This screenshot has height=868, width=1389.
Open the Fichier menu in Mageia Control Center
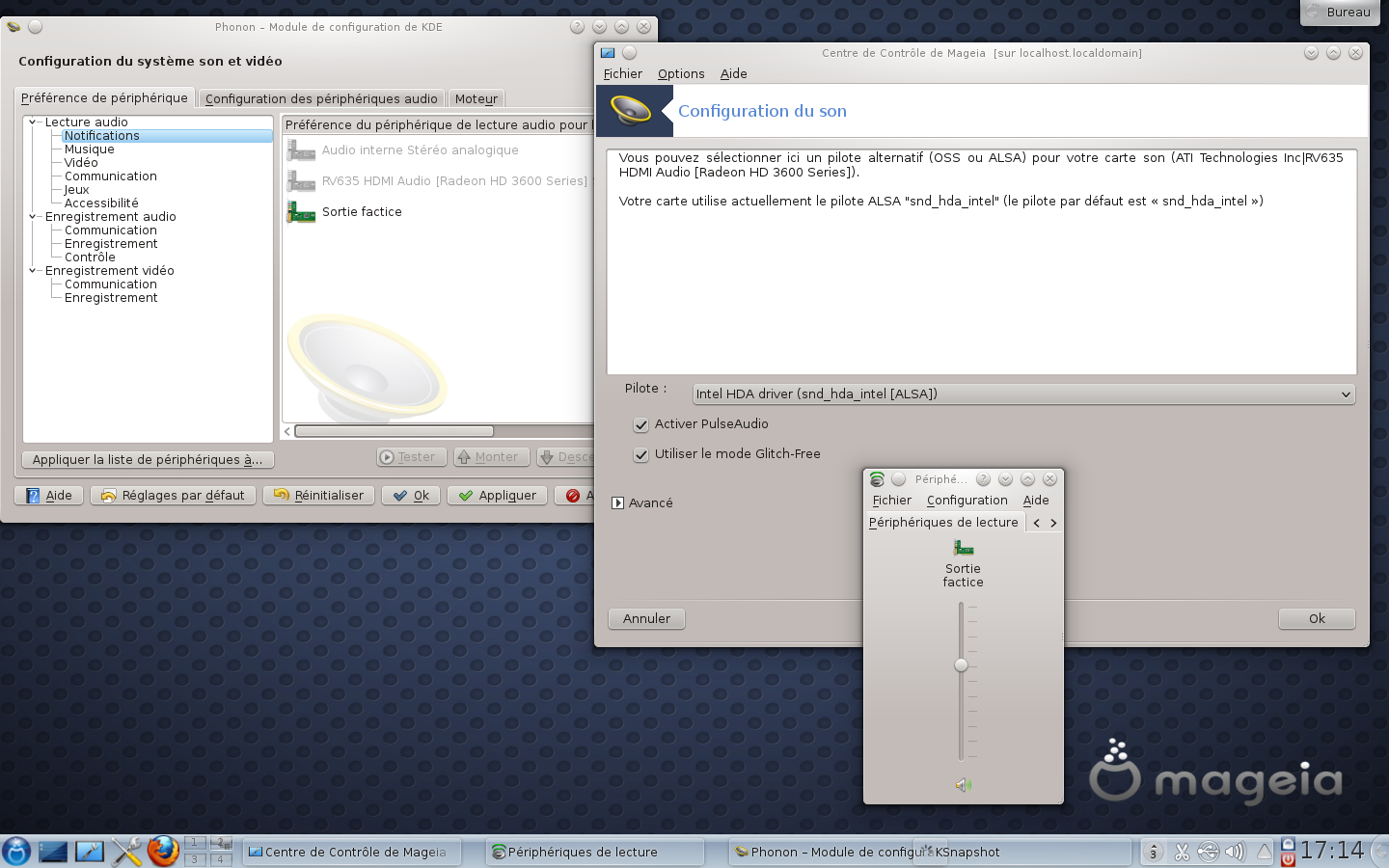click(623, 74)
